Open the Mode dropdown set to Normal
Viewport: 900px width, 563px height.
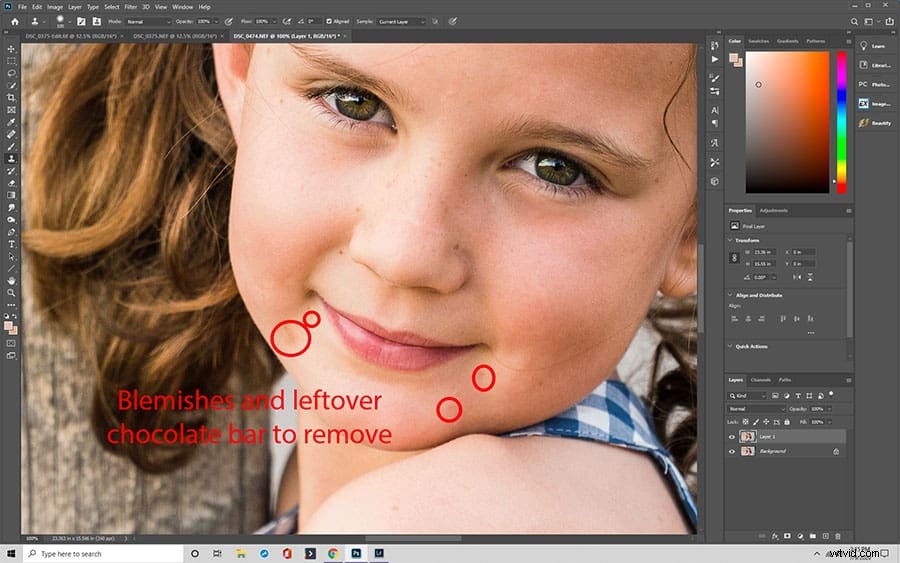tap(148, 22)
